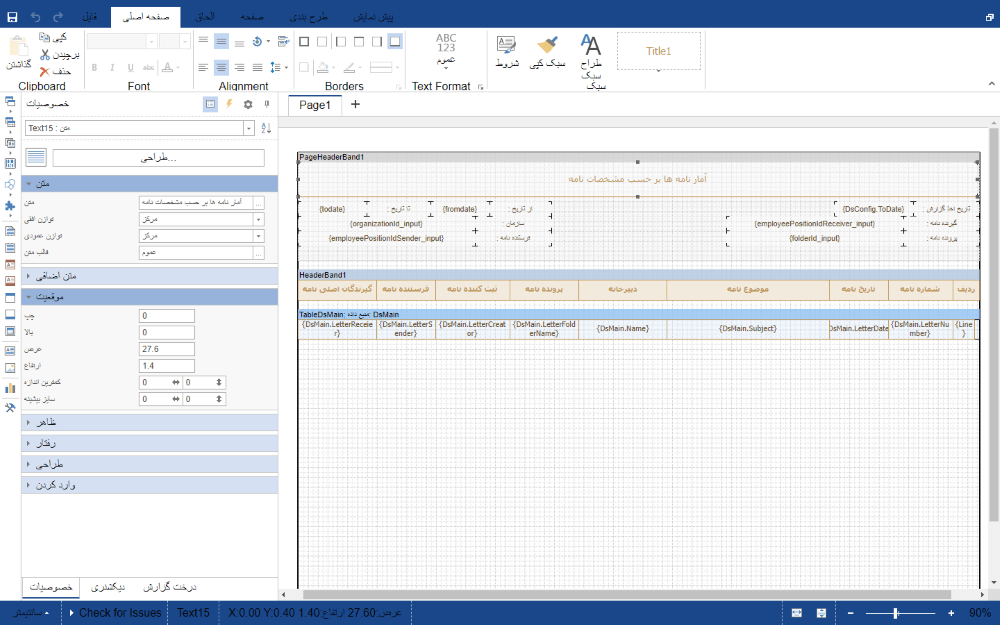Open the Text15 component selector dropdown
The width and height of the screenshot is (1000, 625).
coord(249,128)
